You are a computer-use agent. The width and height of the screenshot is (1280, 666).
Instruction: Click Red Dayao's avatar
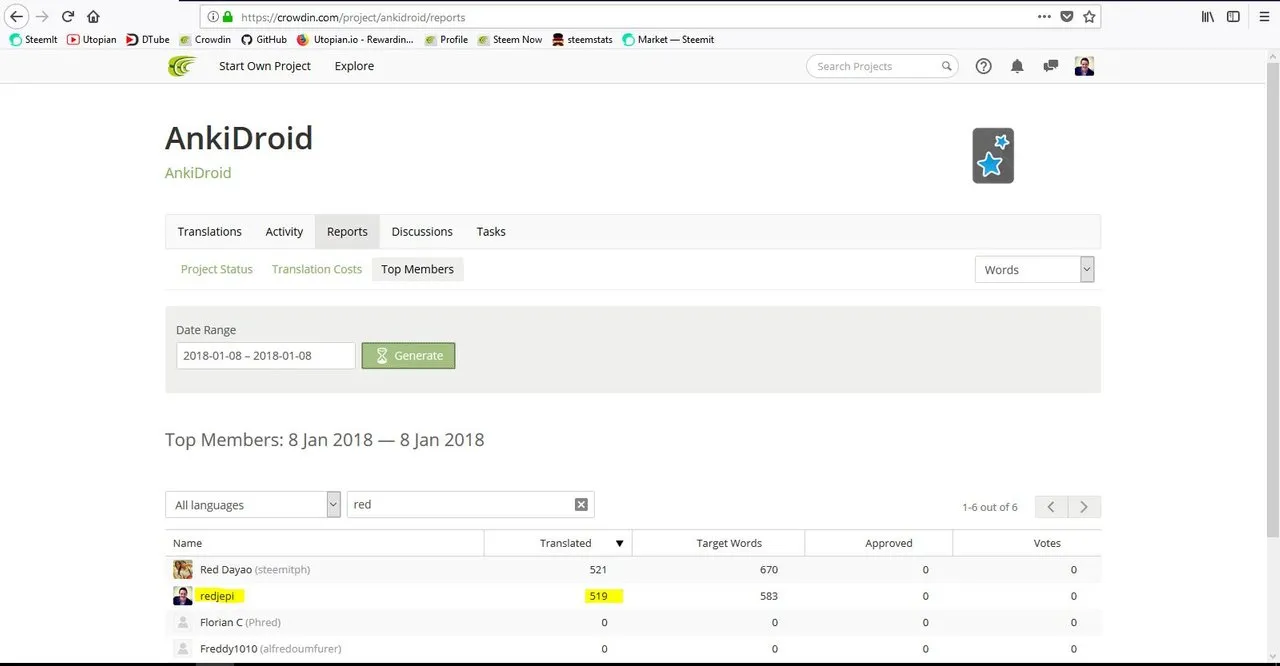pos(183,569)
